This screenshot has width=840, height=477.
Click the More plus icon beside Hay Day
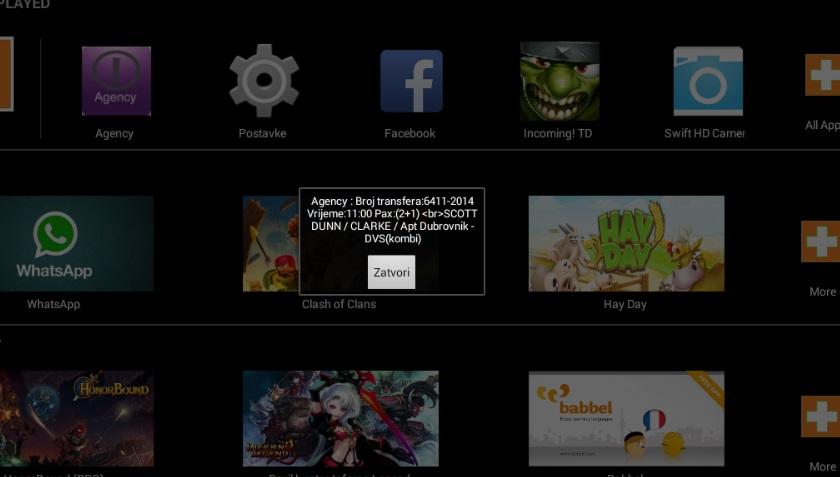pos(820,242)
